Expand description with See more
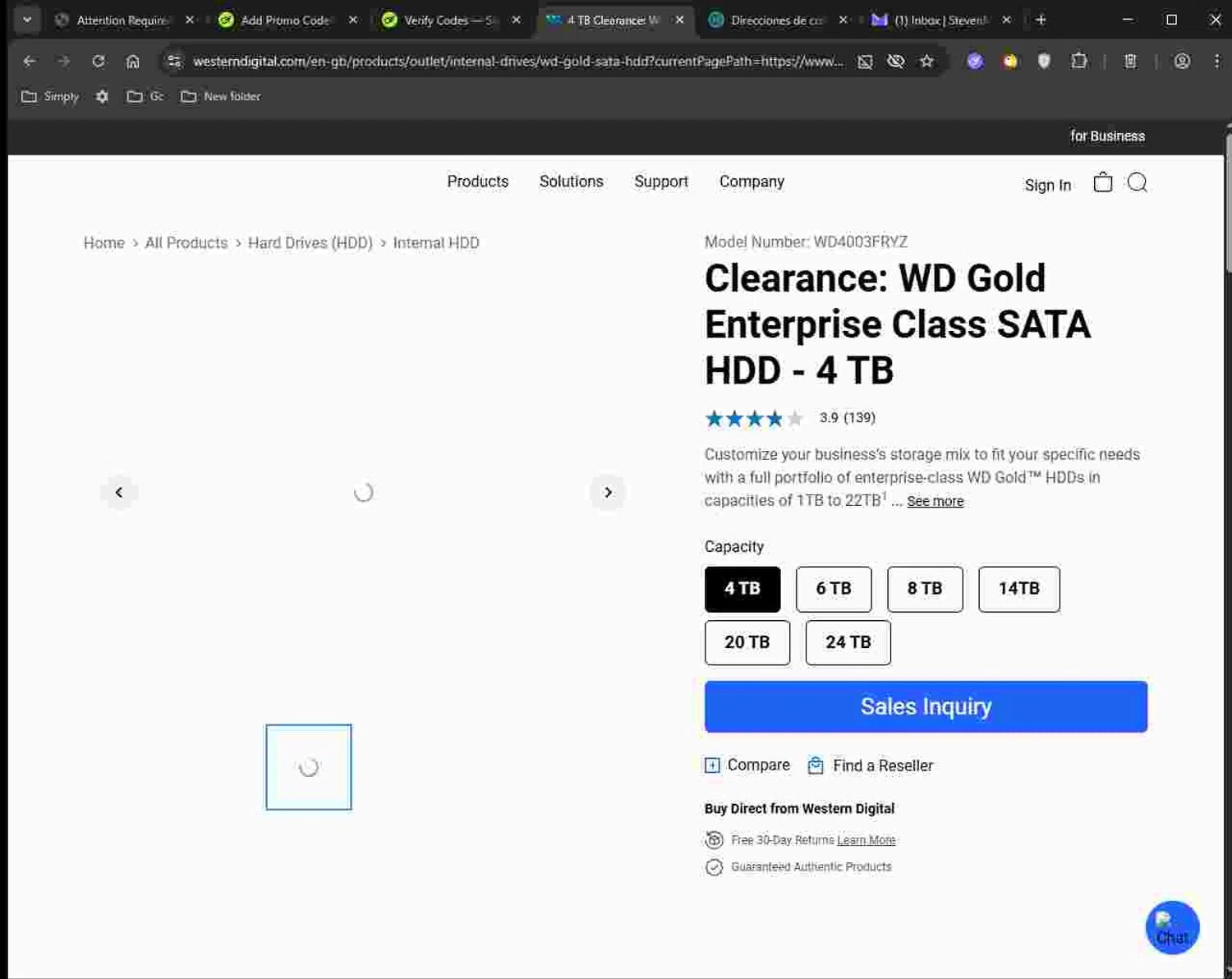Screen dimensions: 1232x979 935,501
